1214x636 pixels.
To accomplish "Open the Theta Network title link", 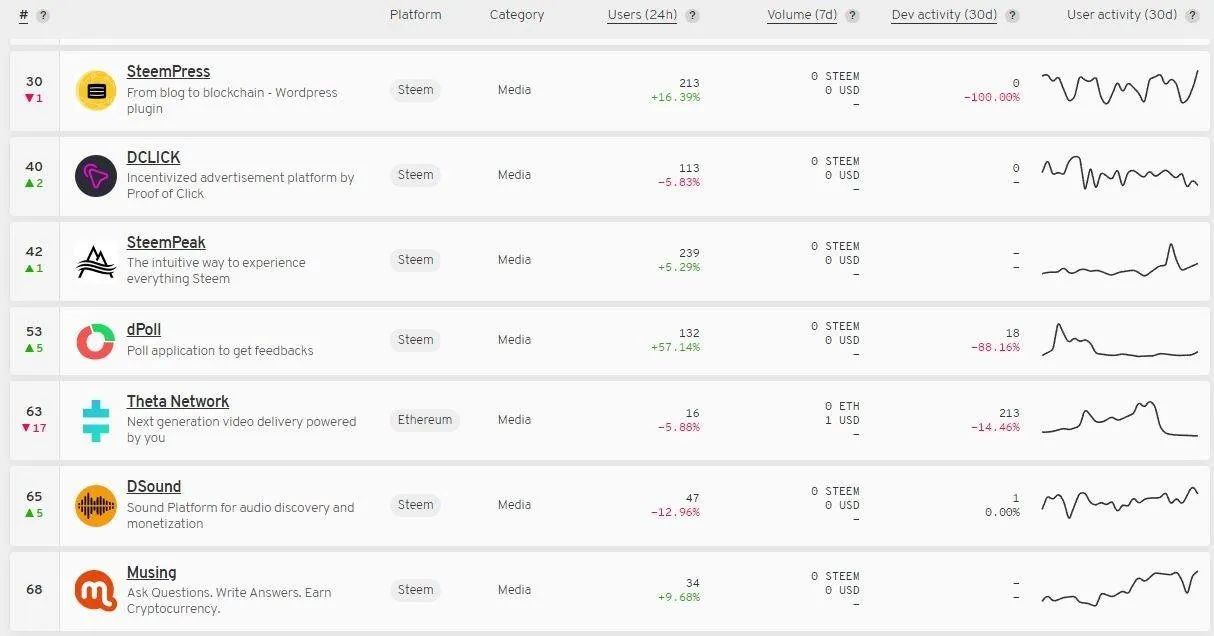I will pos(178,402).
